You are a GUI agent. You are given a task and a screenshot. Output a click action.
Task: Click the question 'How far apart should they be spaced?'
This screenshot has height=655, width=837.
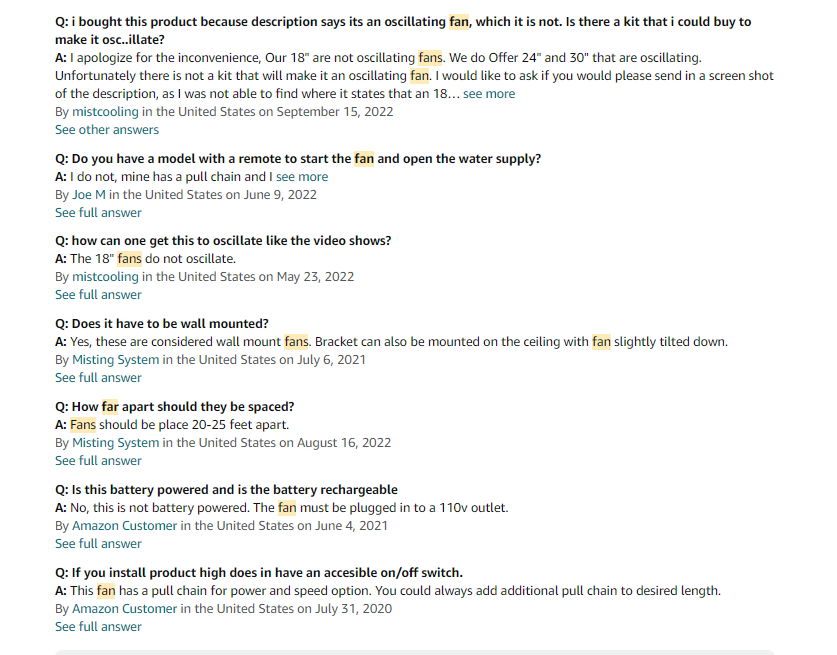coord(175,407)
